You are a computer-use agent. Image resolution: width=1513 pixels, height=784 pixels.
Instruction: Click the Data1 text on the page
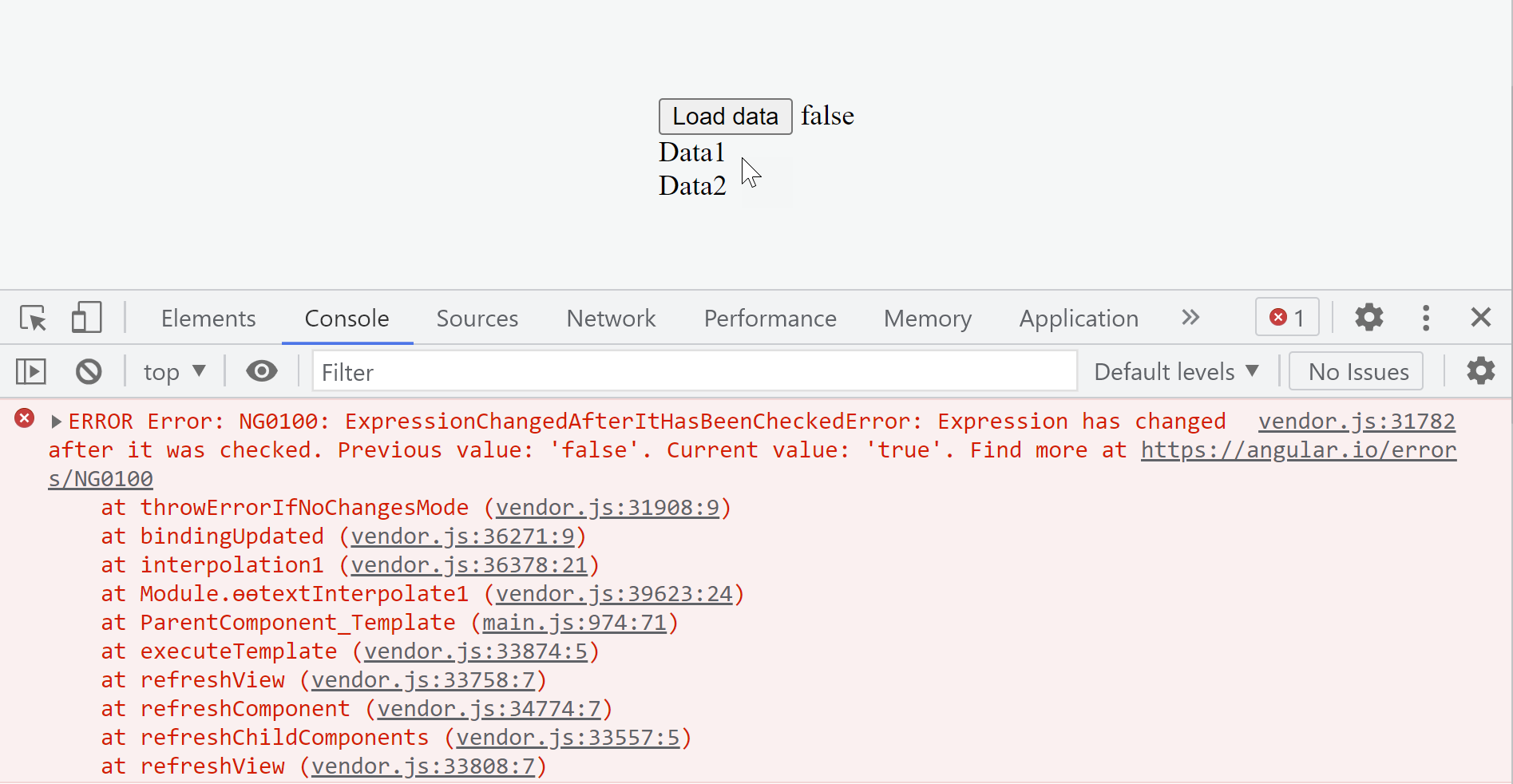coord(691,152)
